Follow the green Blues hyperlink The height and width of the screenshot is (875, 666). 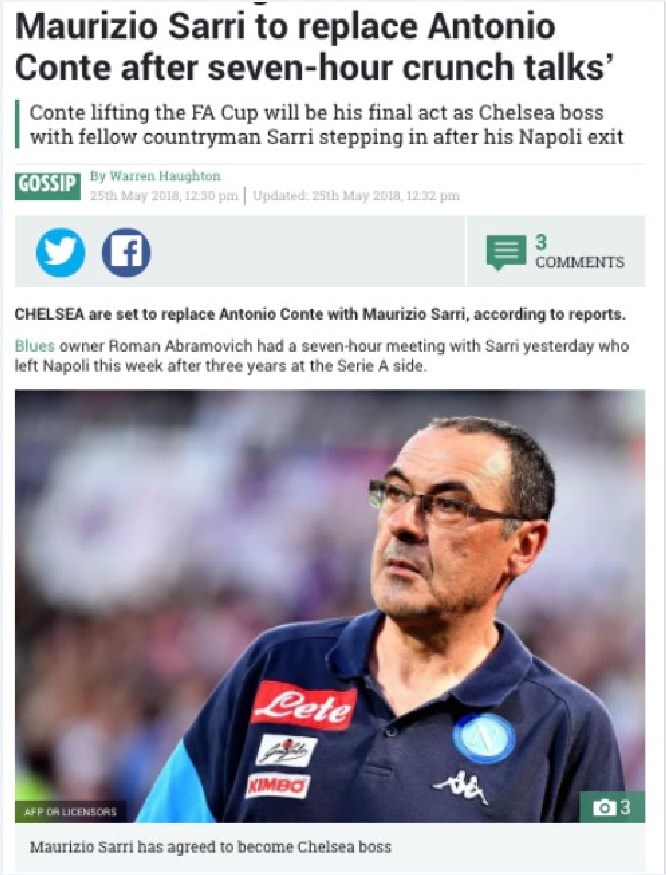35,346
